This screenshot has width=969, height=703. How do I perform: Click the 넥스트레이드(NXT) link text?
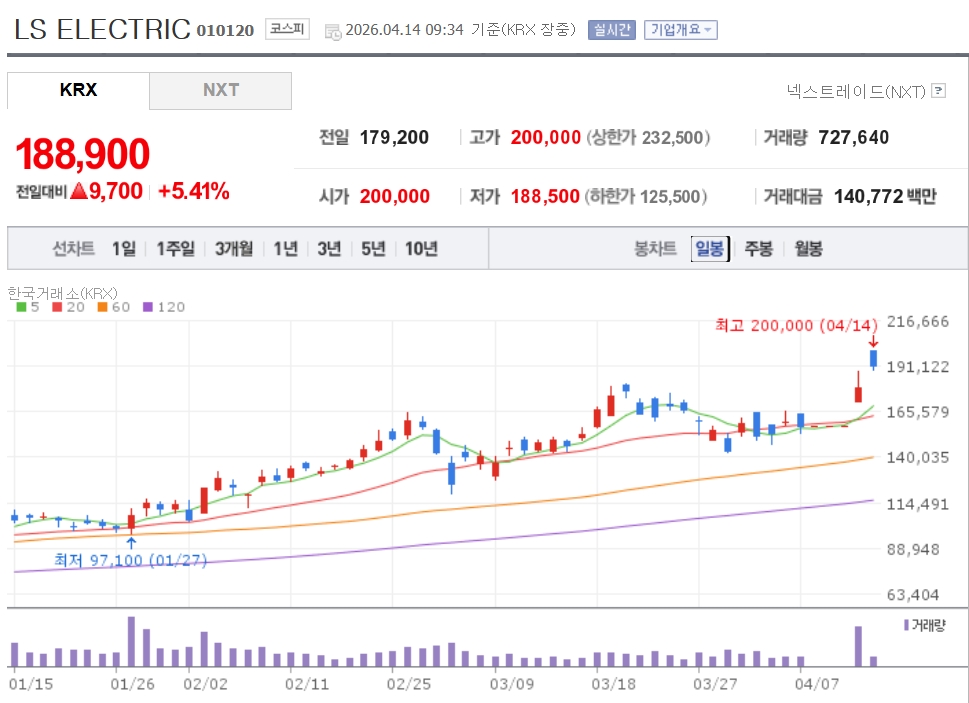pos(856,91)
